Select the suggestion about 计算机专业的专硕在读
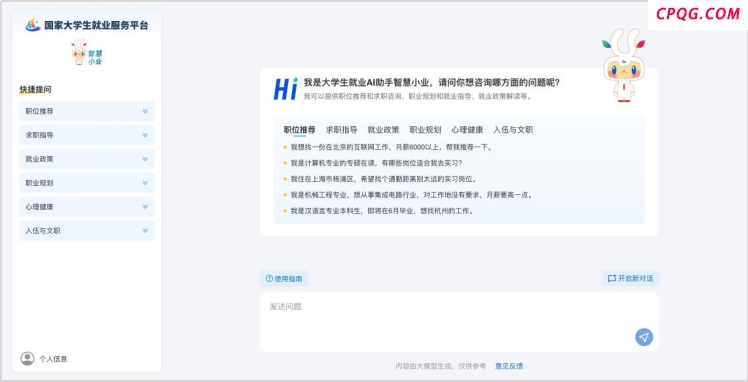 376,163
